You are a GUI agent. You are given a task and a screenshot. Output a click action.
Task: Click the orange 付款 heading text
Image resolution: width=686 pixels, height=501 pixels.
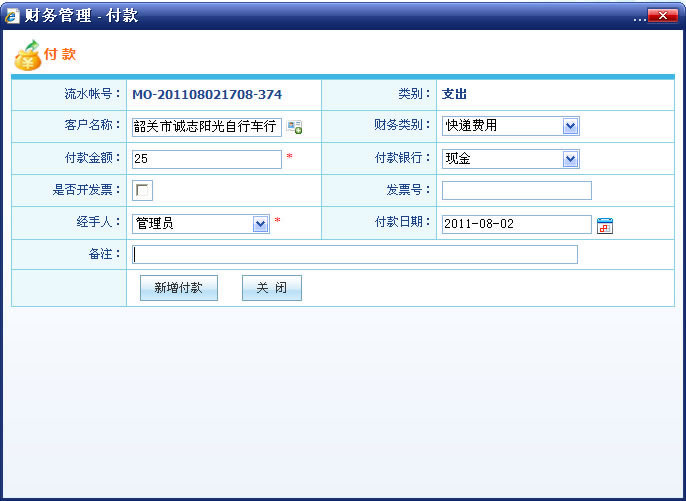pos(60,54)
